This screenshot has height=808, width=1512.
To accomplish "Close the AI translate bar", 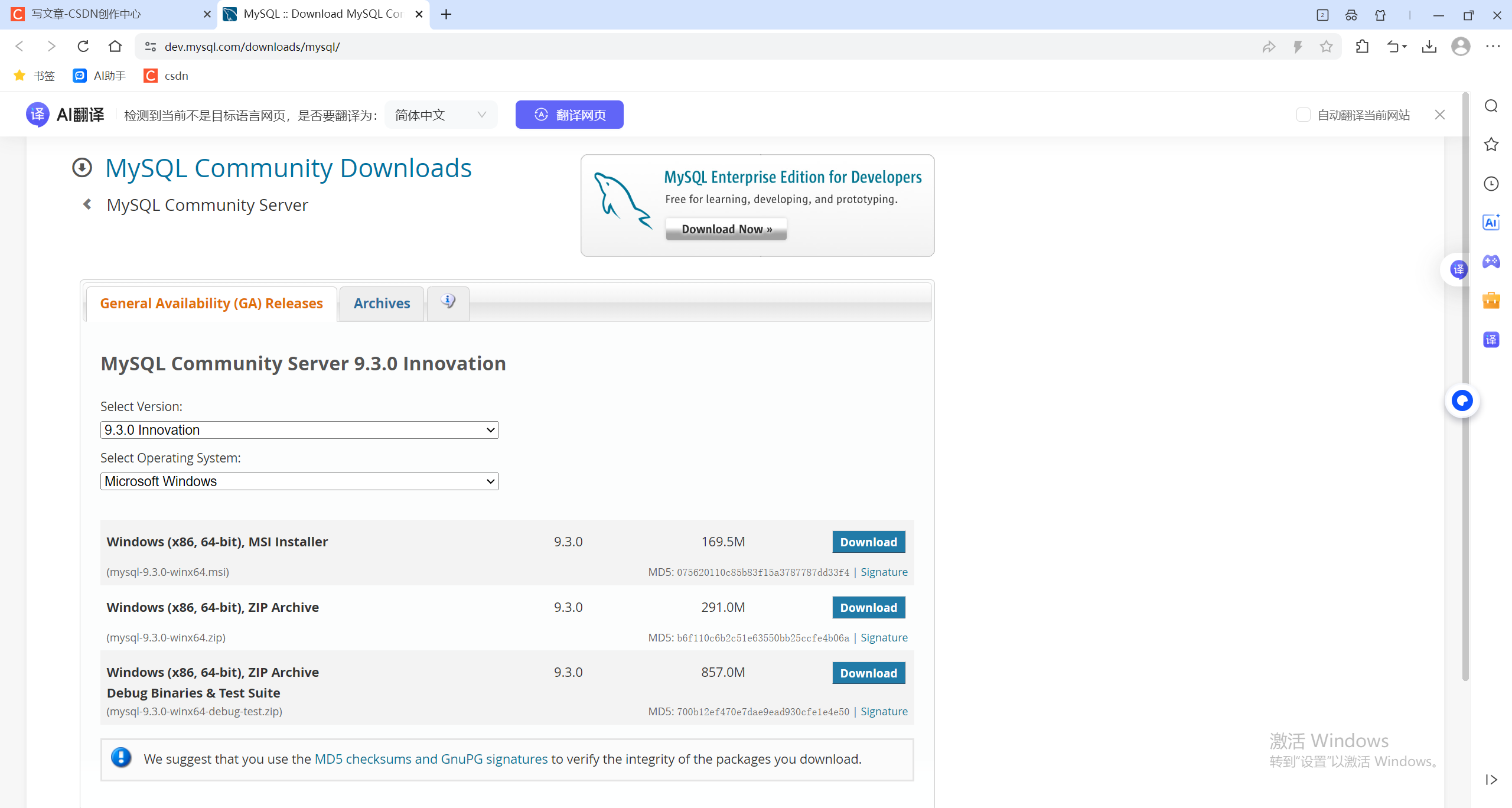I will pos(1440,115).
